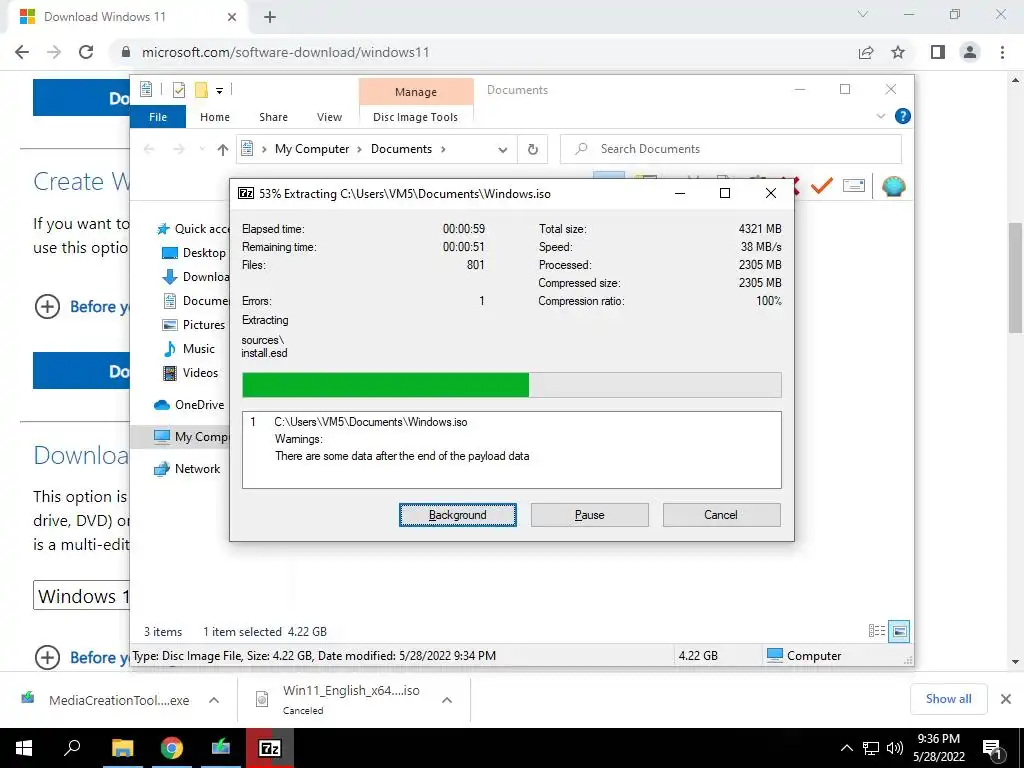This screenshot has height=768, width=1024.
Task: Expand first 'Before you begin' plus icon
Action: 47,306
